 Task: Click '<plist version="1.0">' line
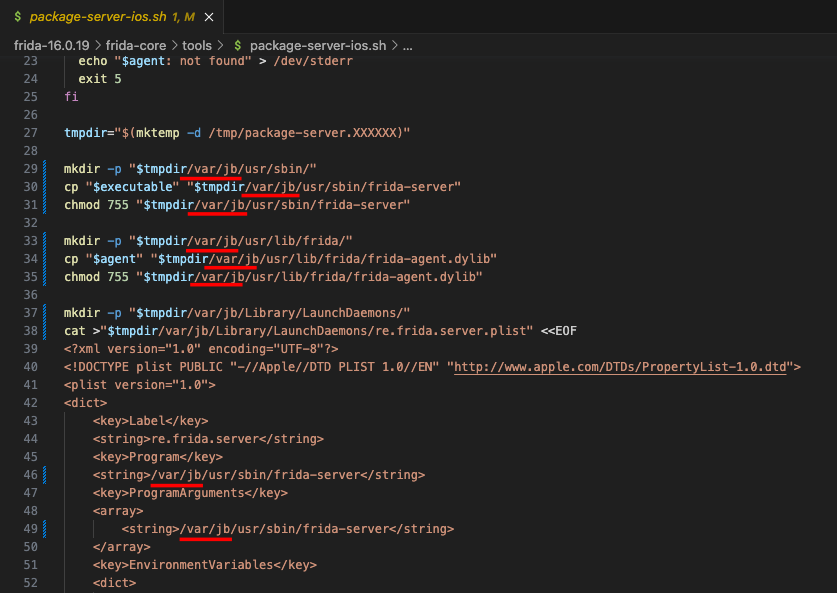[x=140, y=385]
